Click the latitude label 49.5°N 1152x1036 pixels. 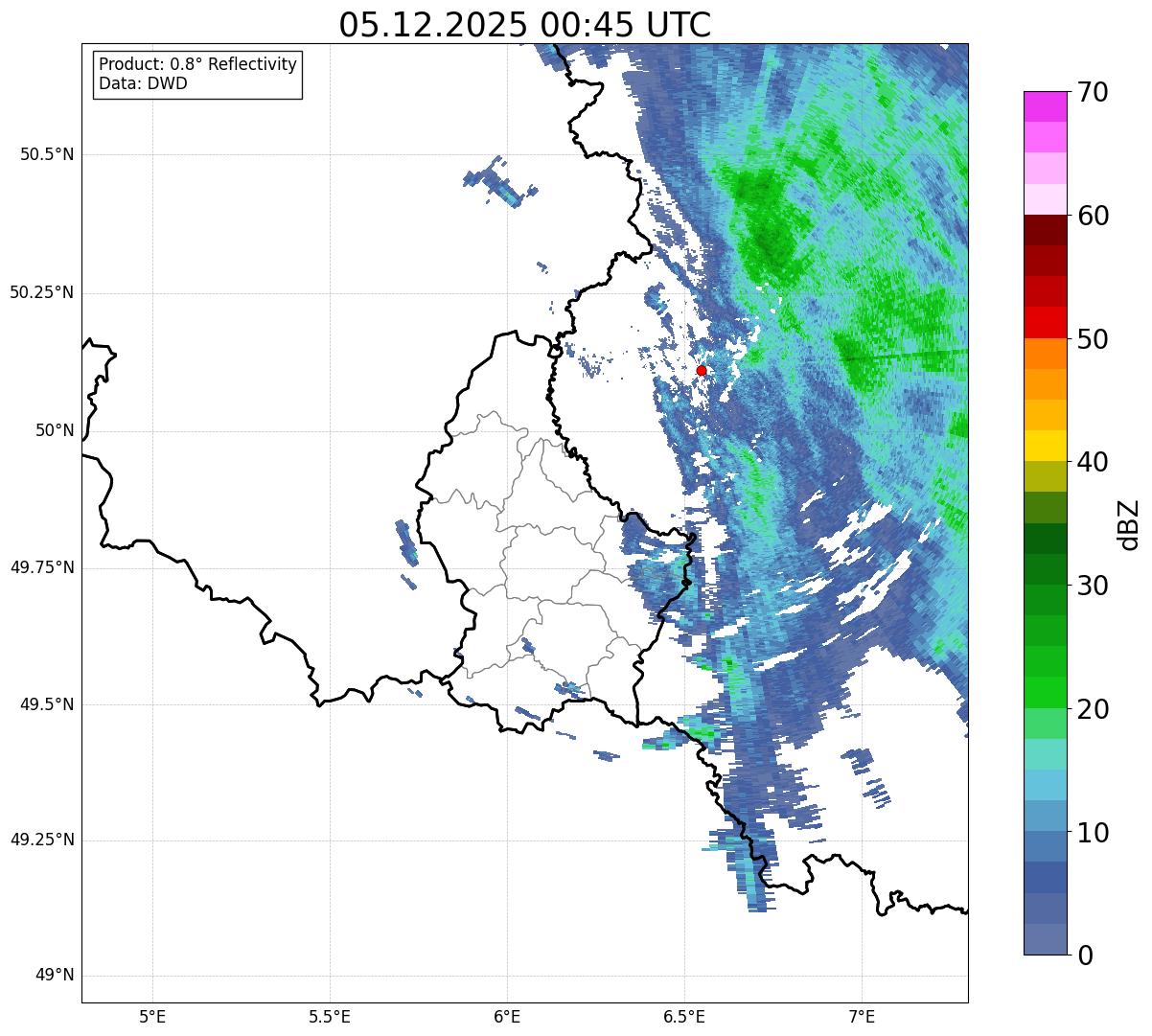tap(47, 704)
